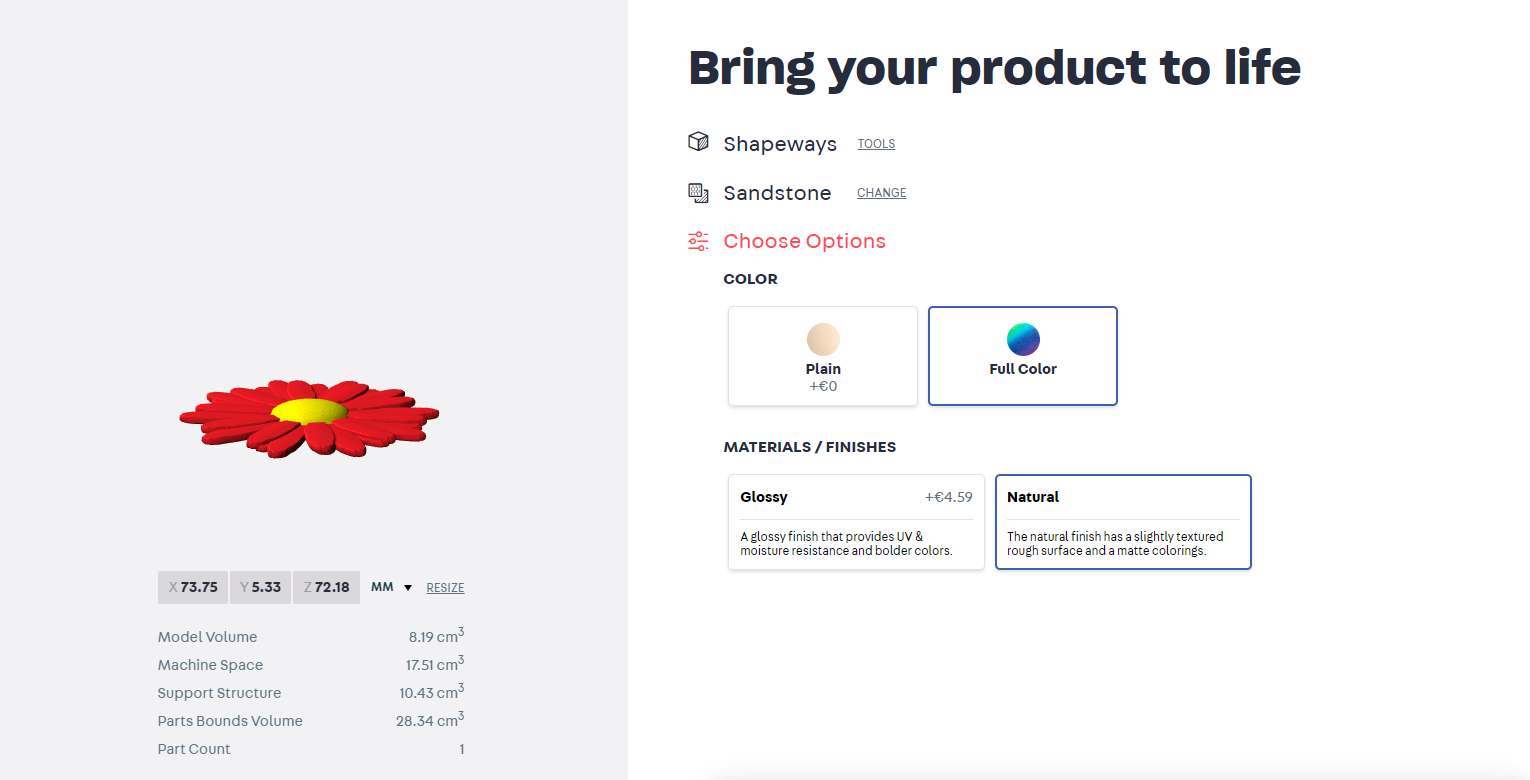Click the Plain beige color circle
This screenshot has height=780, width=1530.
point(823,339)
